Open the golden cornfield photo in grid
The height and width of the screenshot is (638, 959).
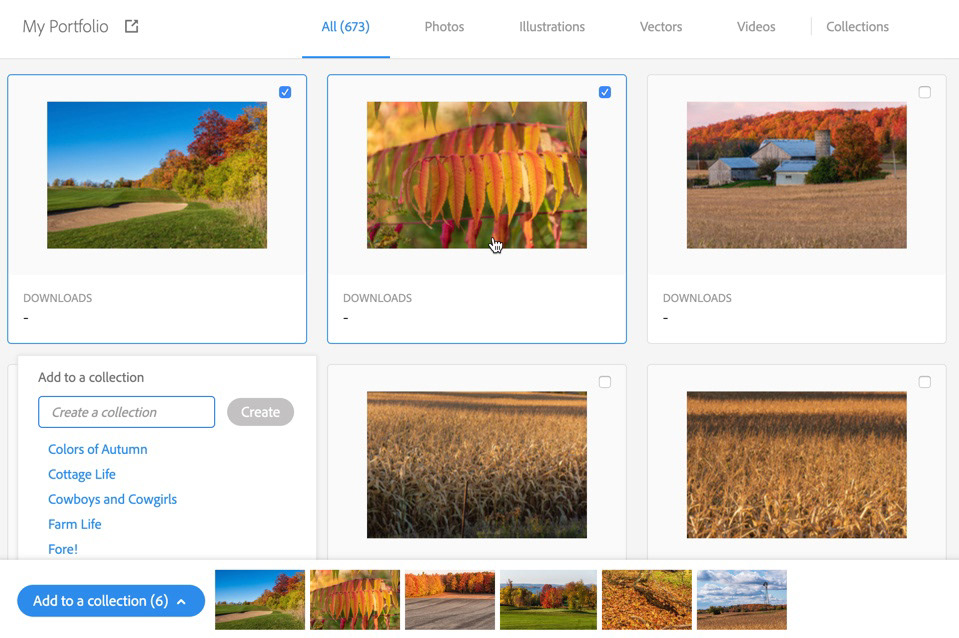797,465
